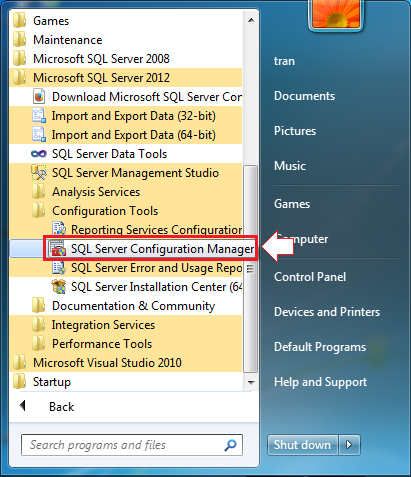The width and height of the screenshot is (411, 477).
Task: Click Back to return to main menu
Action: pos(62,407)
